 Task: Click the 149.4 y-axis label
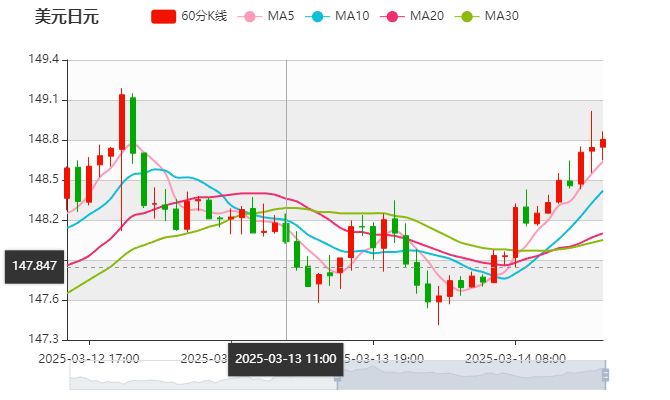[x=48, y=60]
